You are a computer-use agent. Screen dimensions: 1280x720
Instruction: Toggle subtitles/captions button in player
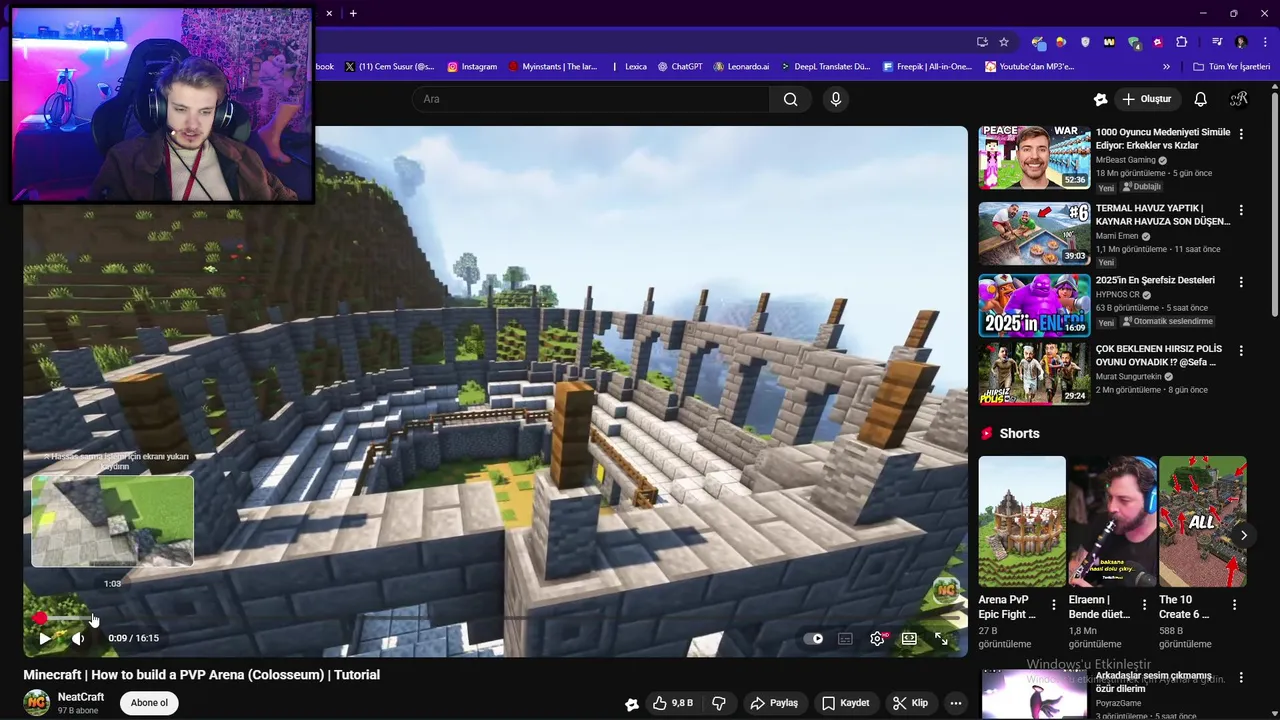click(845, 639)
